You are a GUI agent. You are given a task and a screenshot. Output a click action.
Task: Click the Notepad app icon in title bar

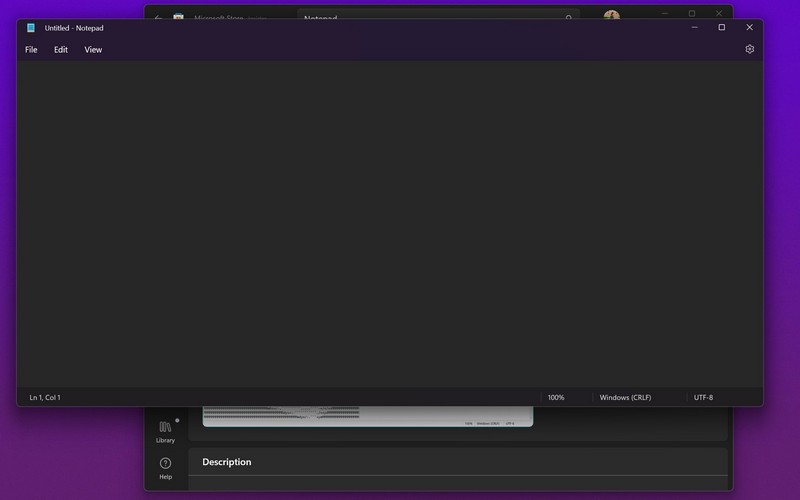31,28
